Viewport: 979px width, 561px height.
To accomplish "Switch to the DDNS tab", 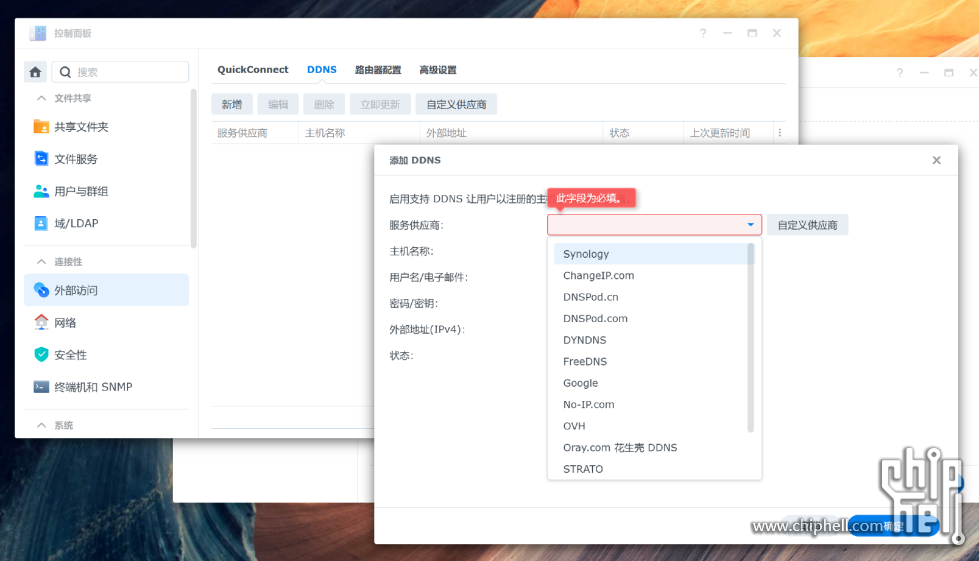I will (x=322, y=69).
